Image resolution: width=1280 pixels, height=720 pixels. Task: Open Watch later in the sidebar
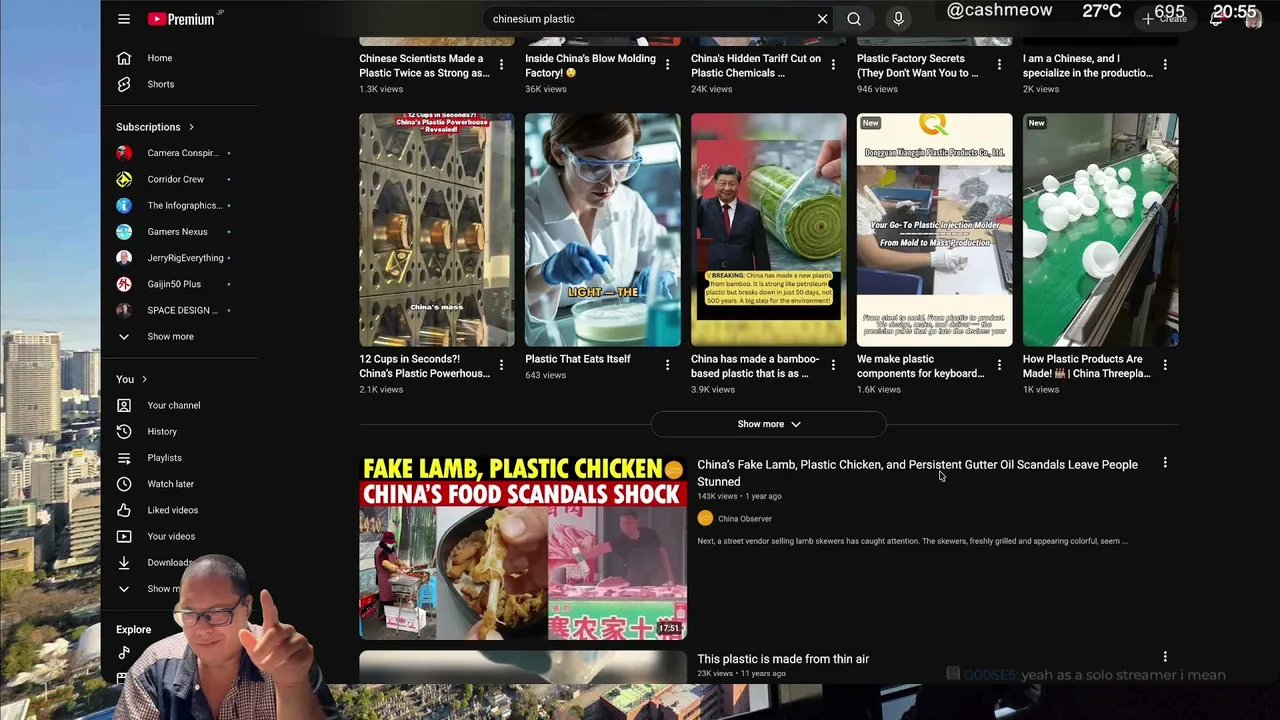pos(180,484)
